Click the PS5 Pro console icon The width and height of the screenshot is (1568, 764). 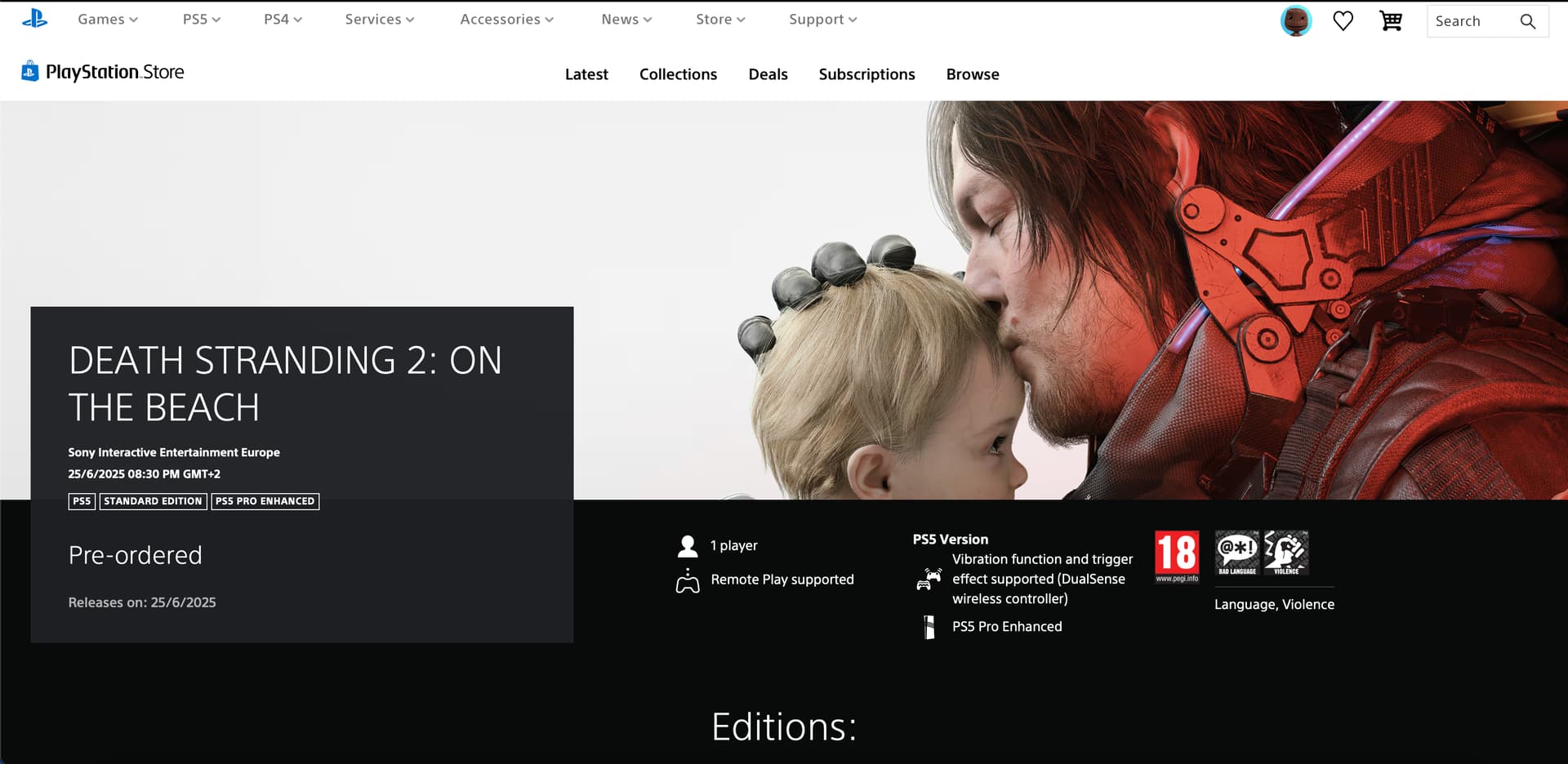click(929, 627)
